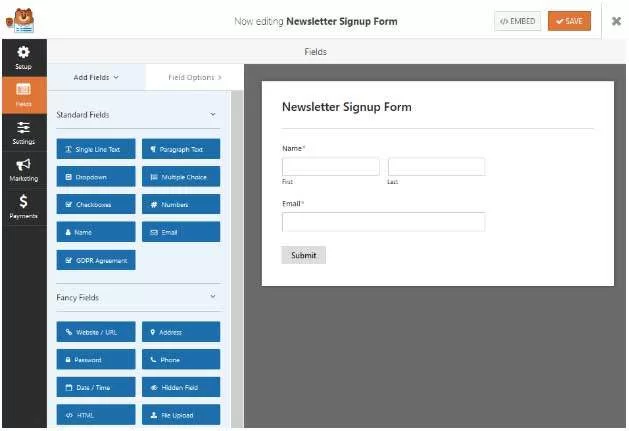Save the form with the Save button
The width and height of the screenshot is (629, 431).
point(569,21)
